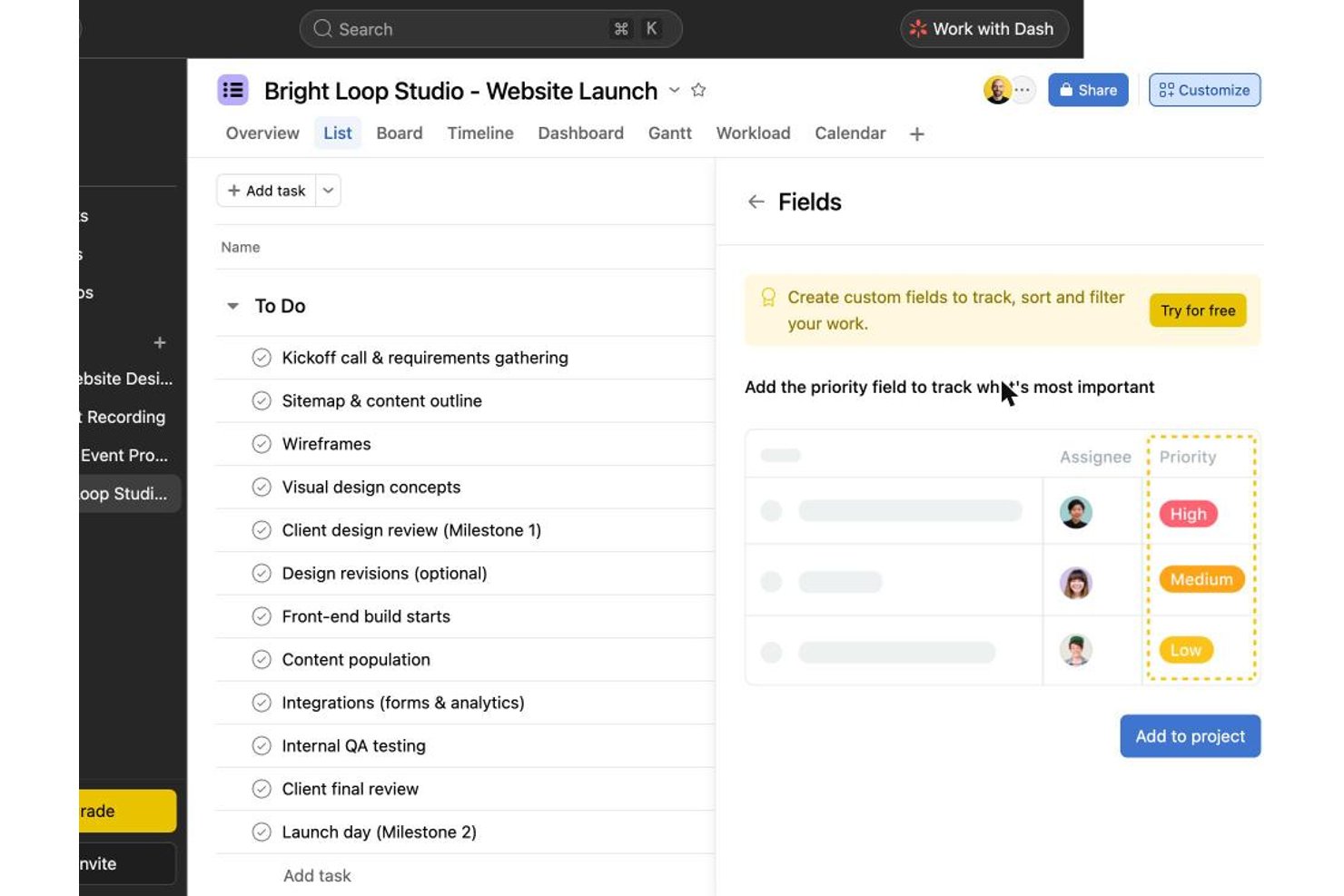Open the Add task dropdown arrow

pyautogui.click(x=328, y=191)
